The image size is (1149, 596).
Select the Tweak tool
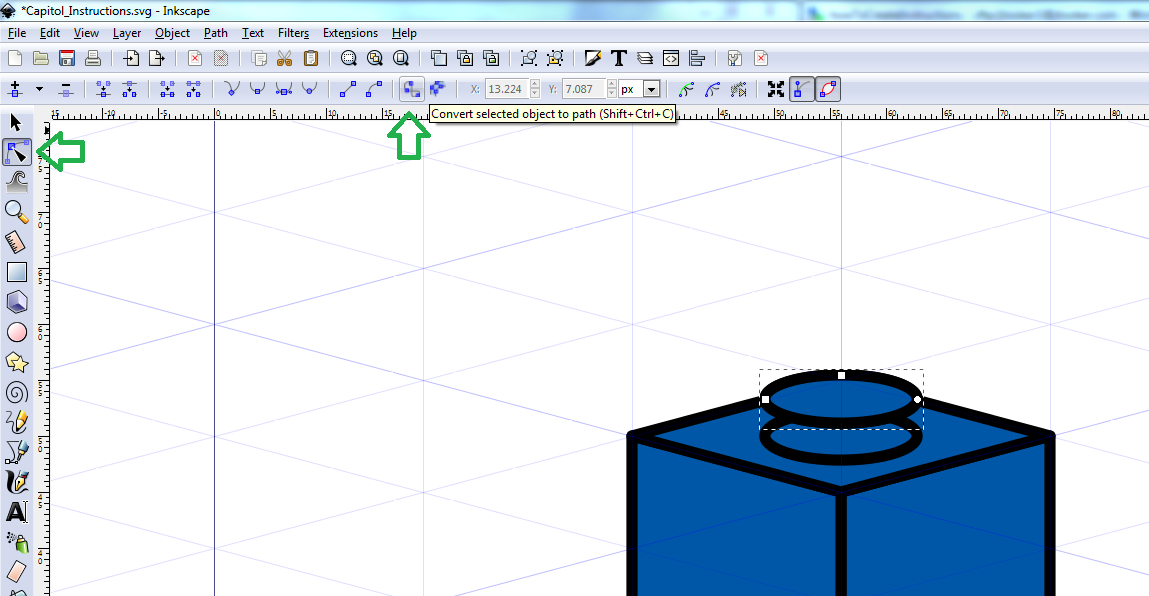tap(17, 181)
